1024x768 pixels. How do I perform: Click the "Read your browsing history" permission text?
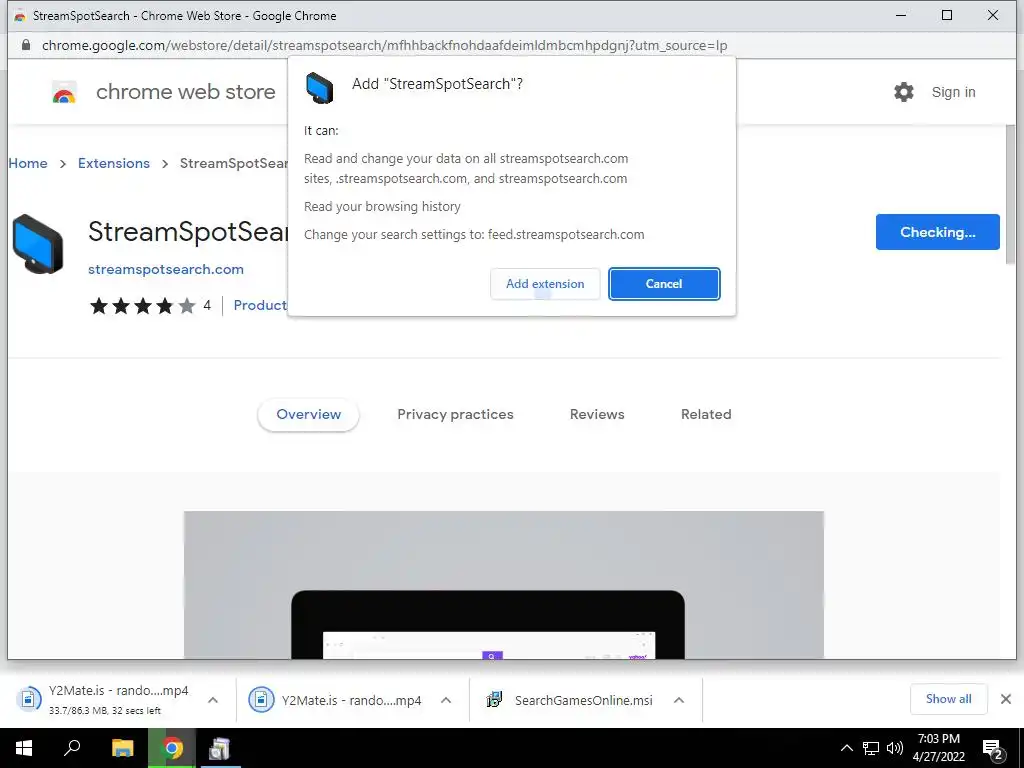382,206
